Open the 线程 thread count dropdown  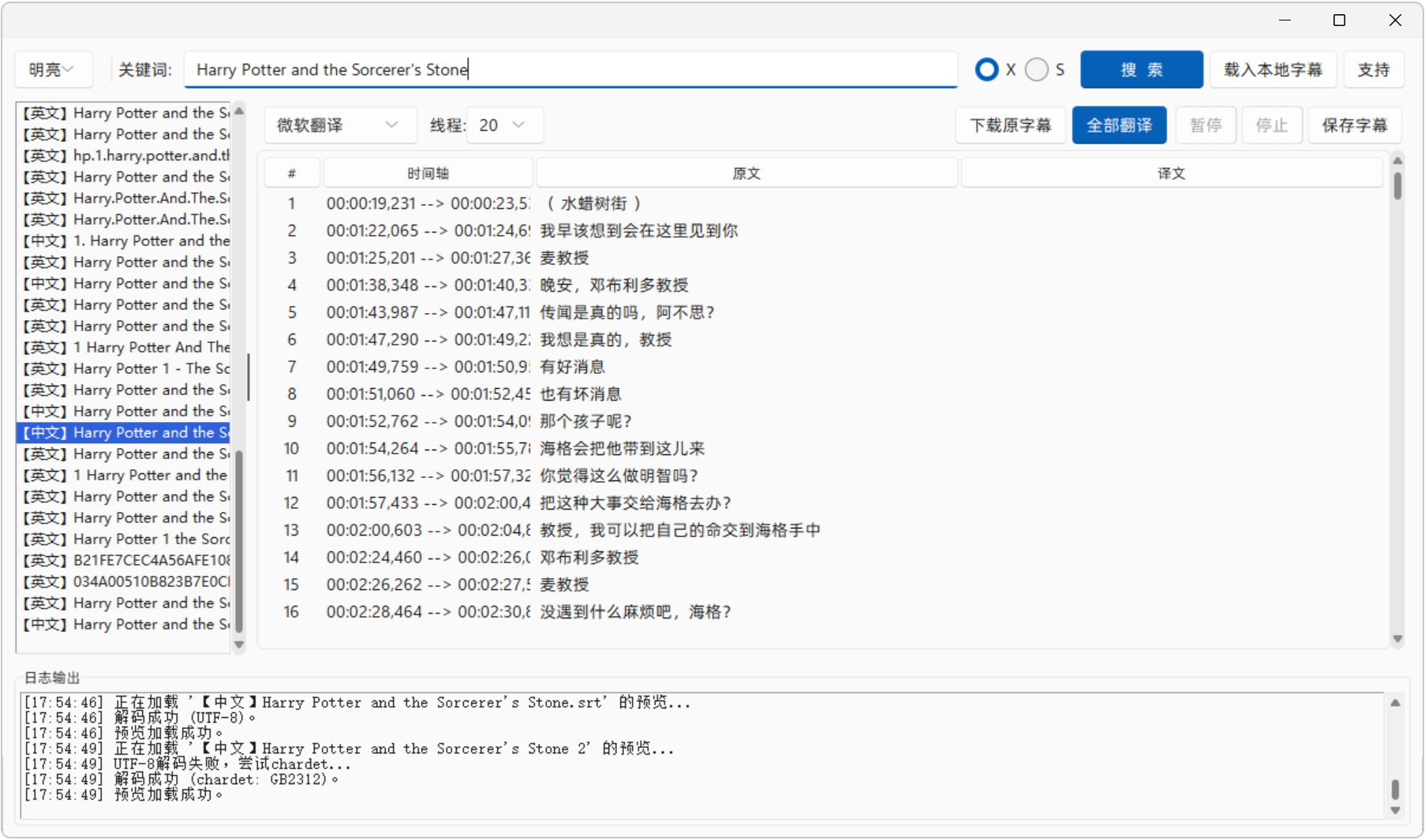pyautogui.click(x=503, y=125)
